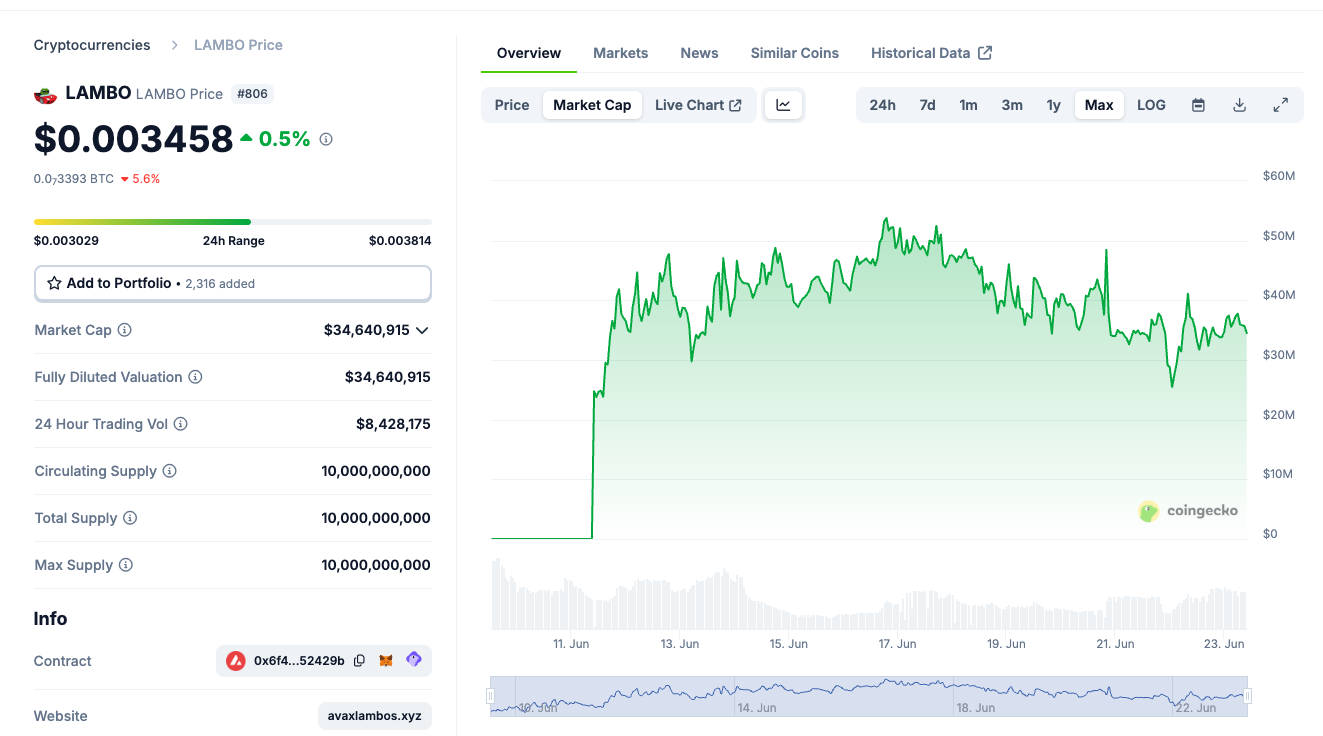Click the chart peak near 17. Jun
Screen dimensions: 1323x736
[x=886, y=219]
